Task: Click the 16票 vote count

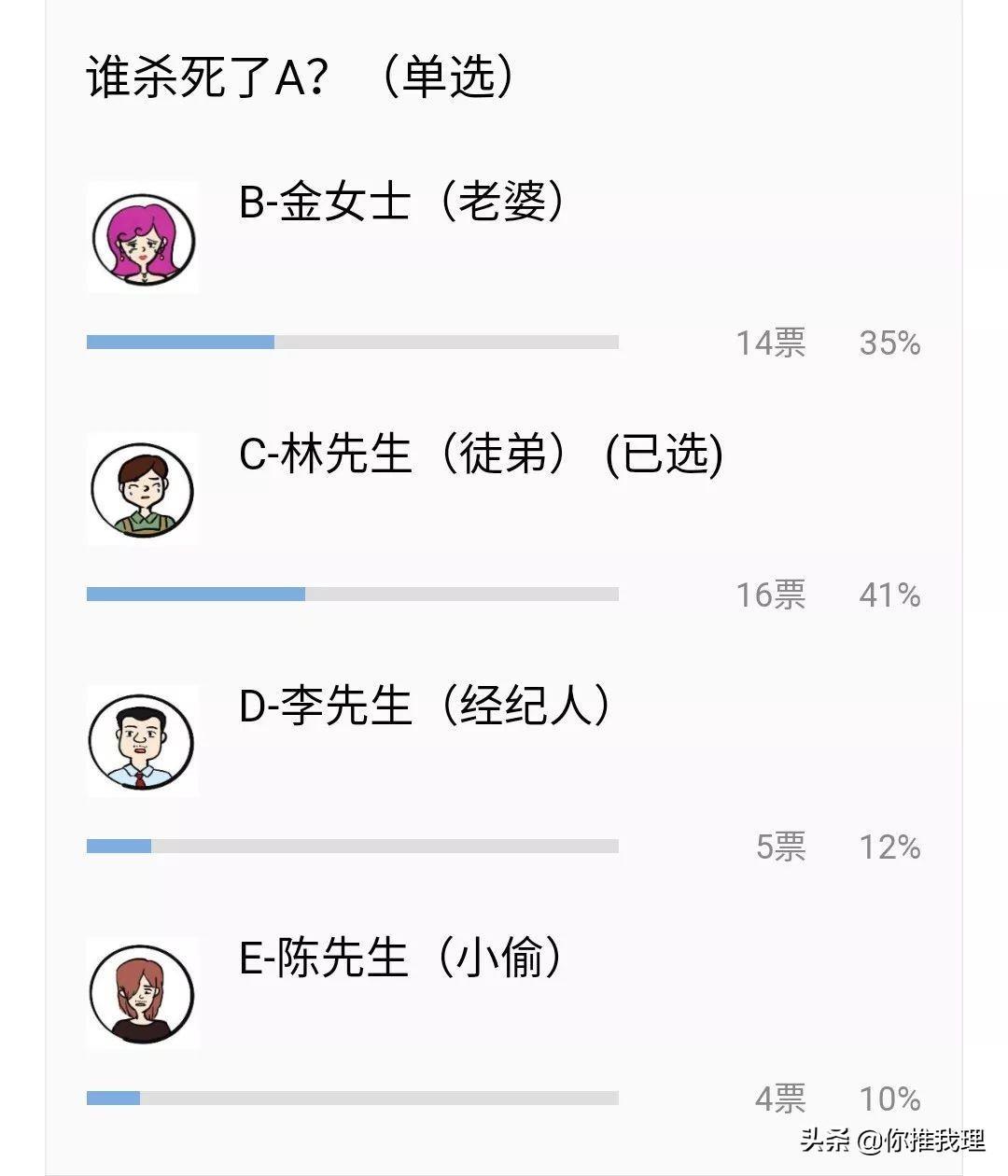Action: click(771, 595)
